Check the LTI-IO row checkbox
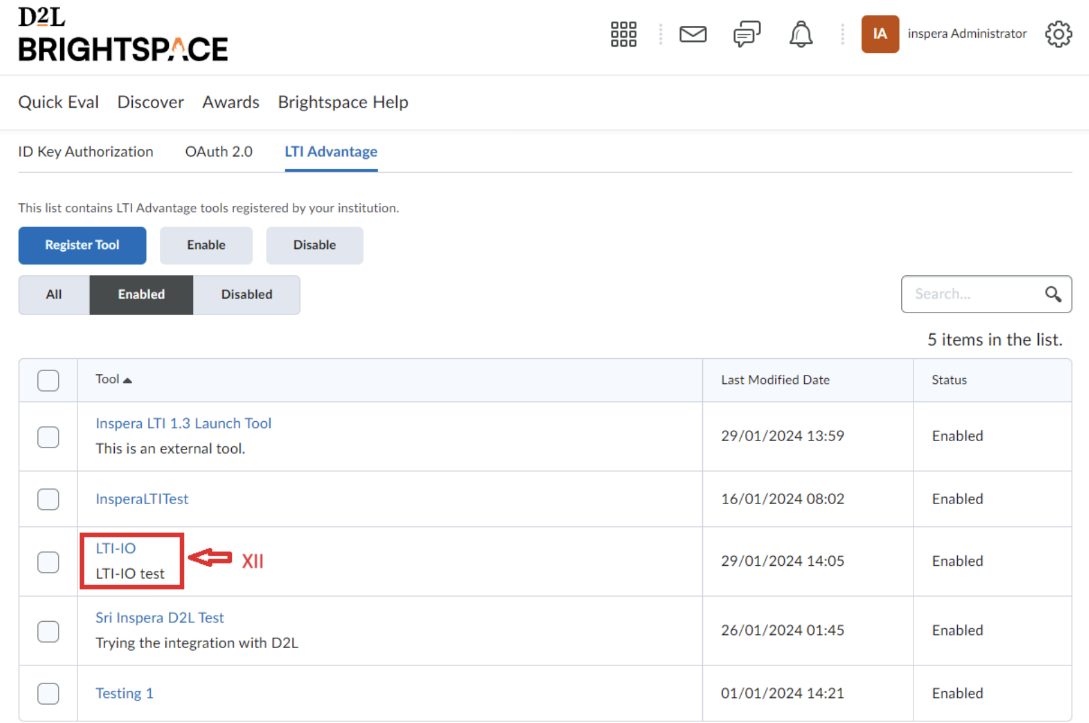 (48, 562)
